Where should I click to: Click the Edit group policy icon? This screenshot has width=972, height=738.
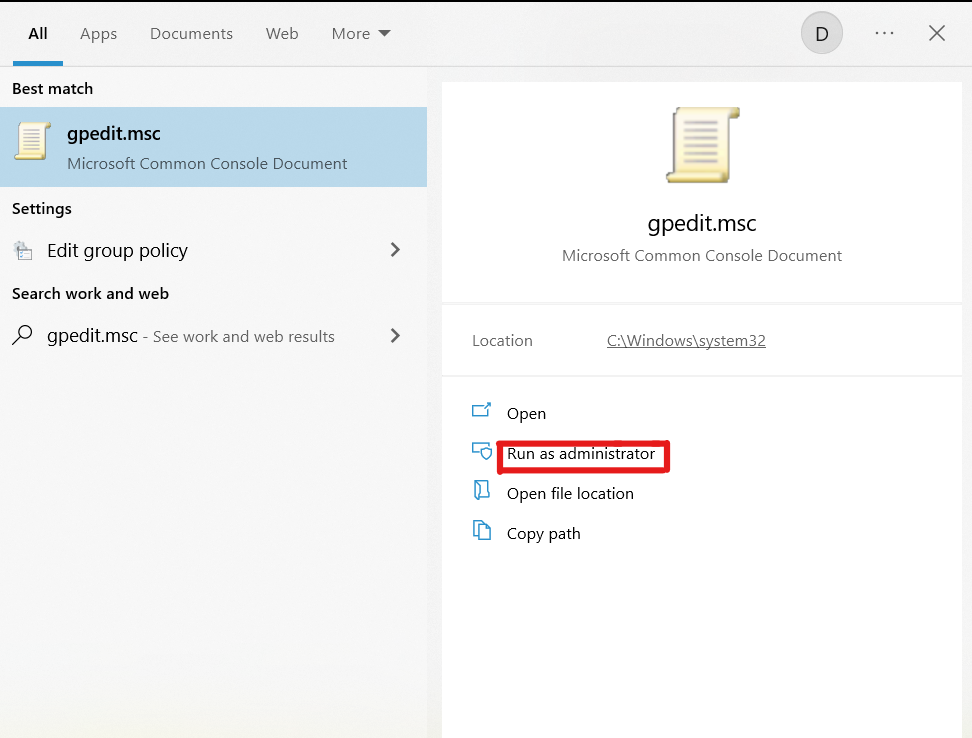23,251
